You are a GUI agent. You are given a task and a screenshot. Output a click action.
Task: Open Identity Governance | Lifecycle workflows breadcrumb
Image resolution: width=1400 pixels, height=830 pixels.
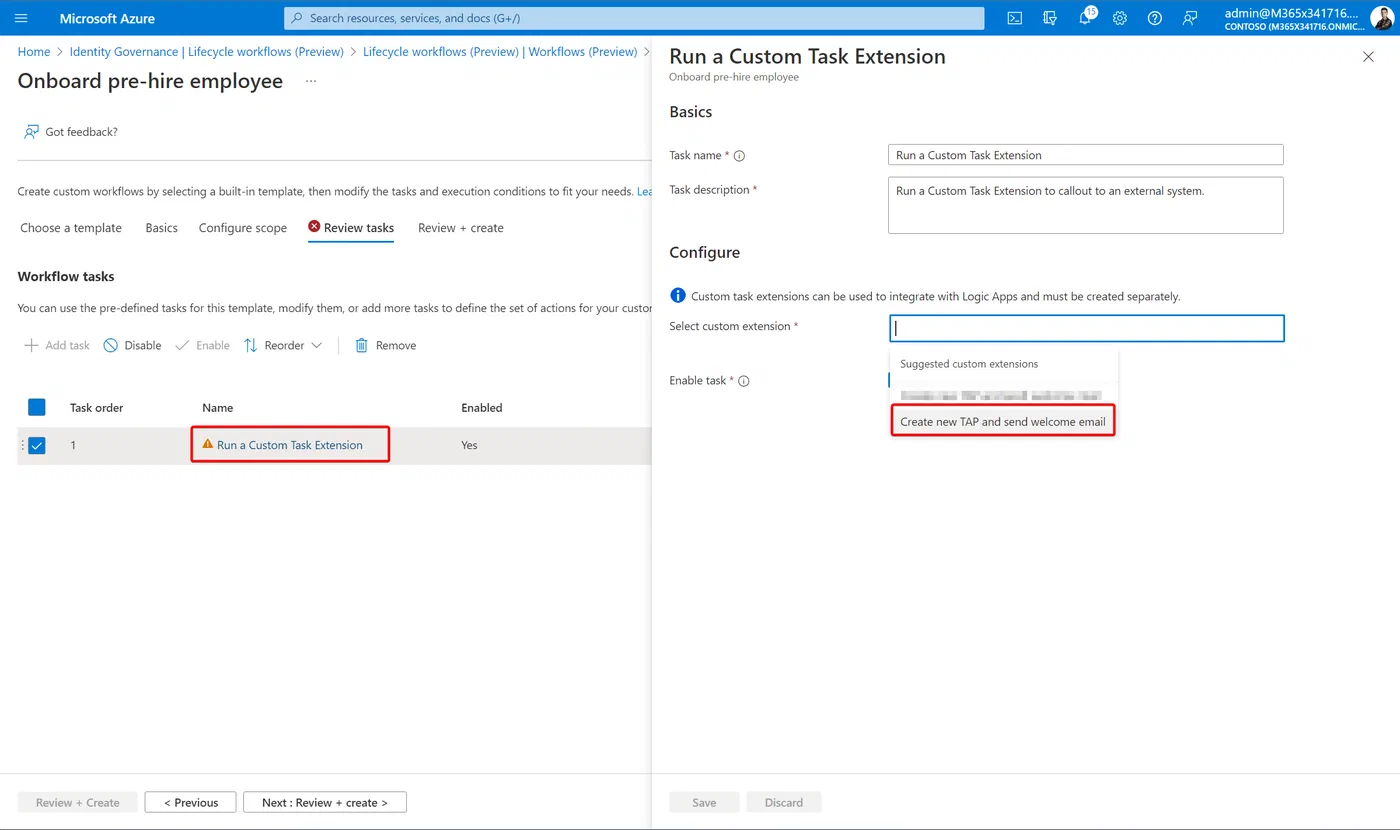point(207,52)
